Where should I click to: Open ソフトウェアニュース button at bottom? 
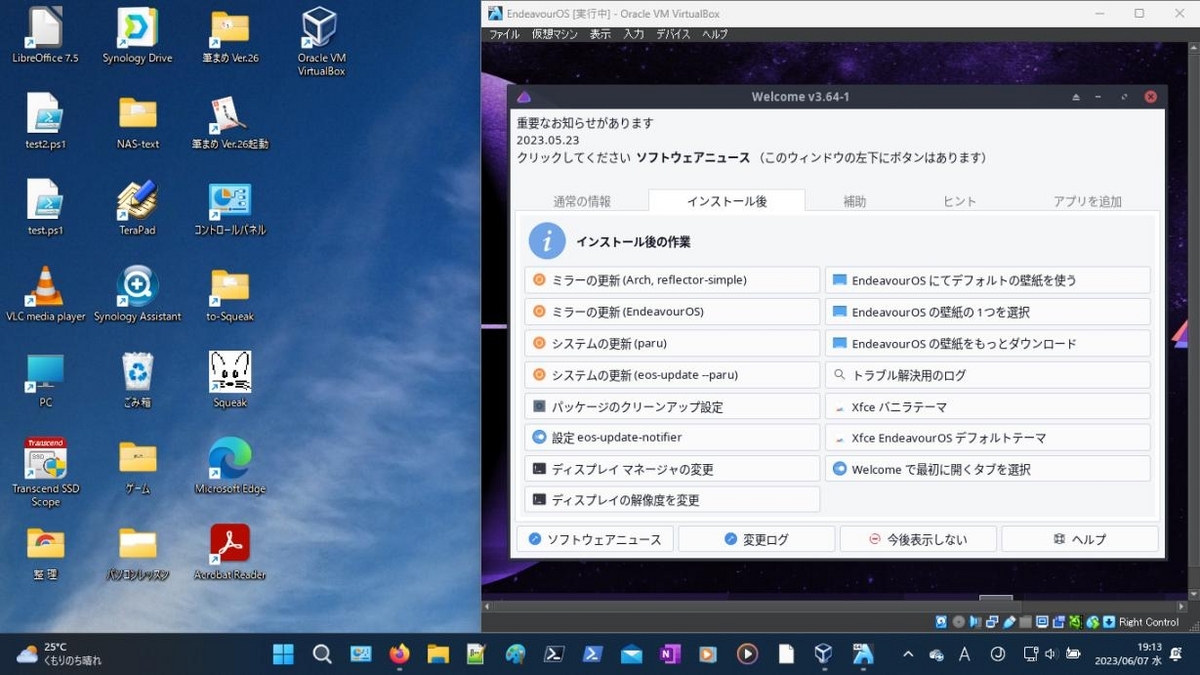[595, 539]
